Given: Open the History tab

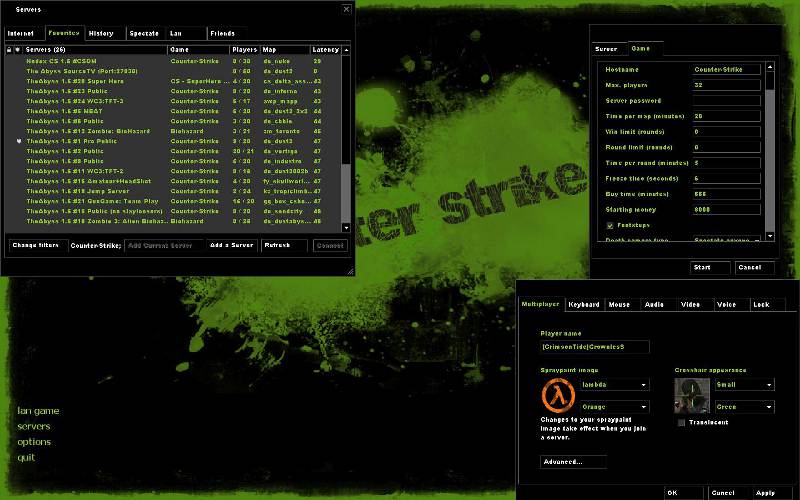Looking at the screenshot, I should [x=105, y=34].
